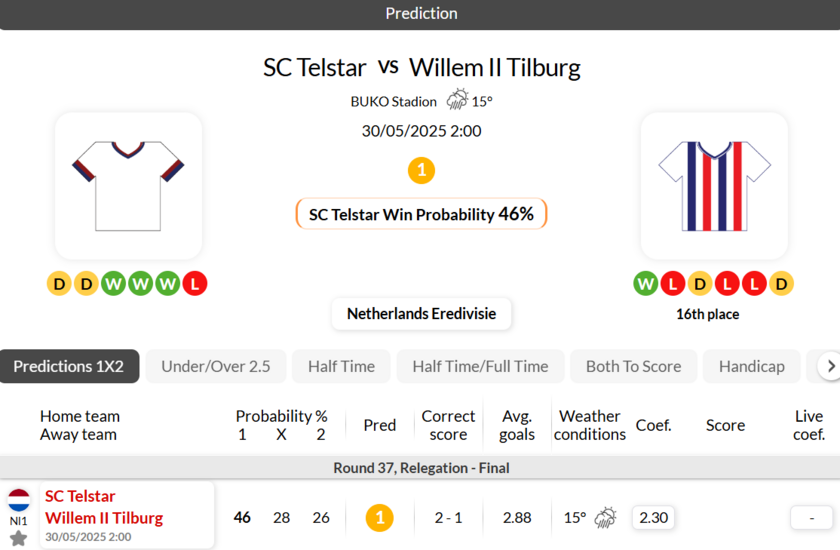Click the favorite star icon
The width and height of the screenshot is (840, 550).
coord(18,538)
